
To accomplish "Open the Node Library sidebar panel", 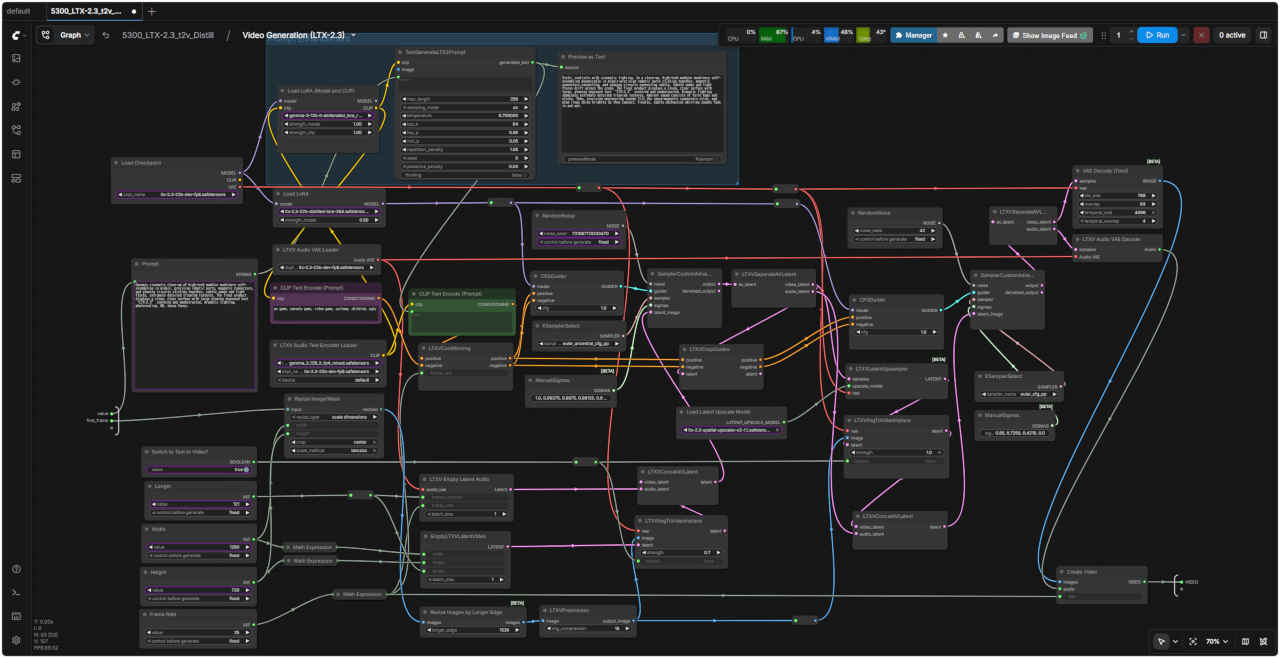I will [x=16, y=82].
